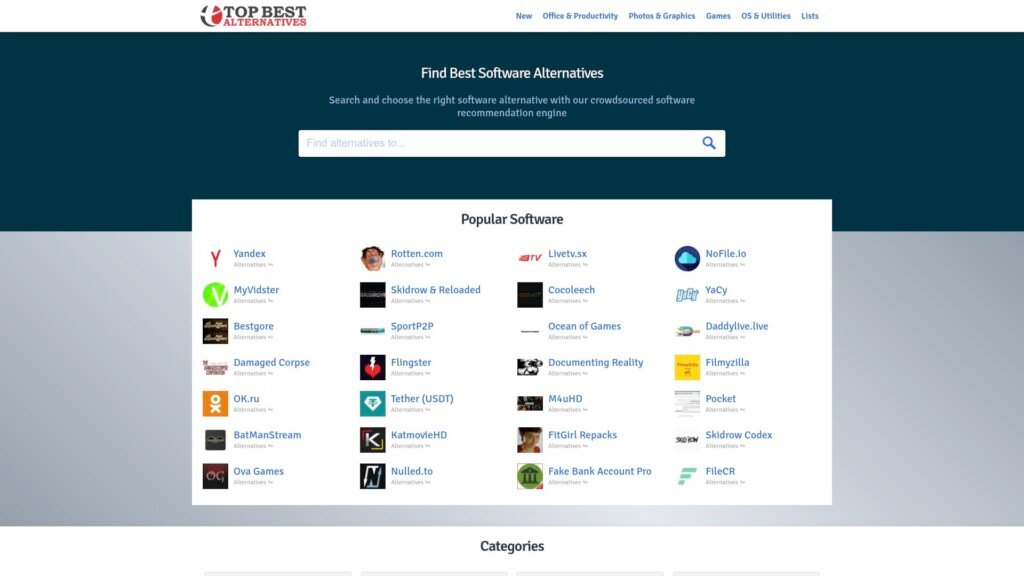Open the Pocket link
This screenshot has width=1024, height=576.
pyautogui.click(x=720, y=398)
